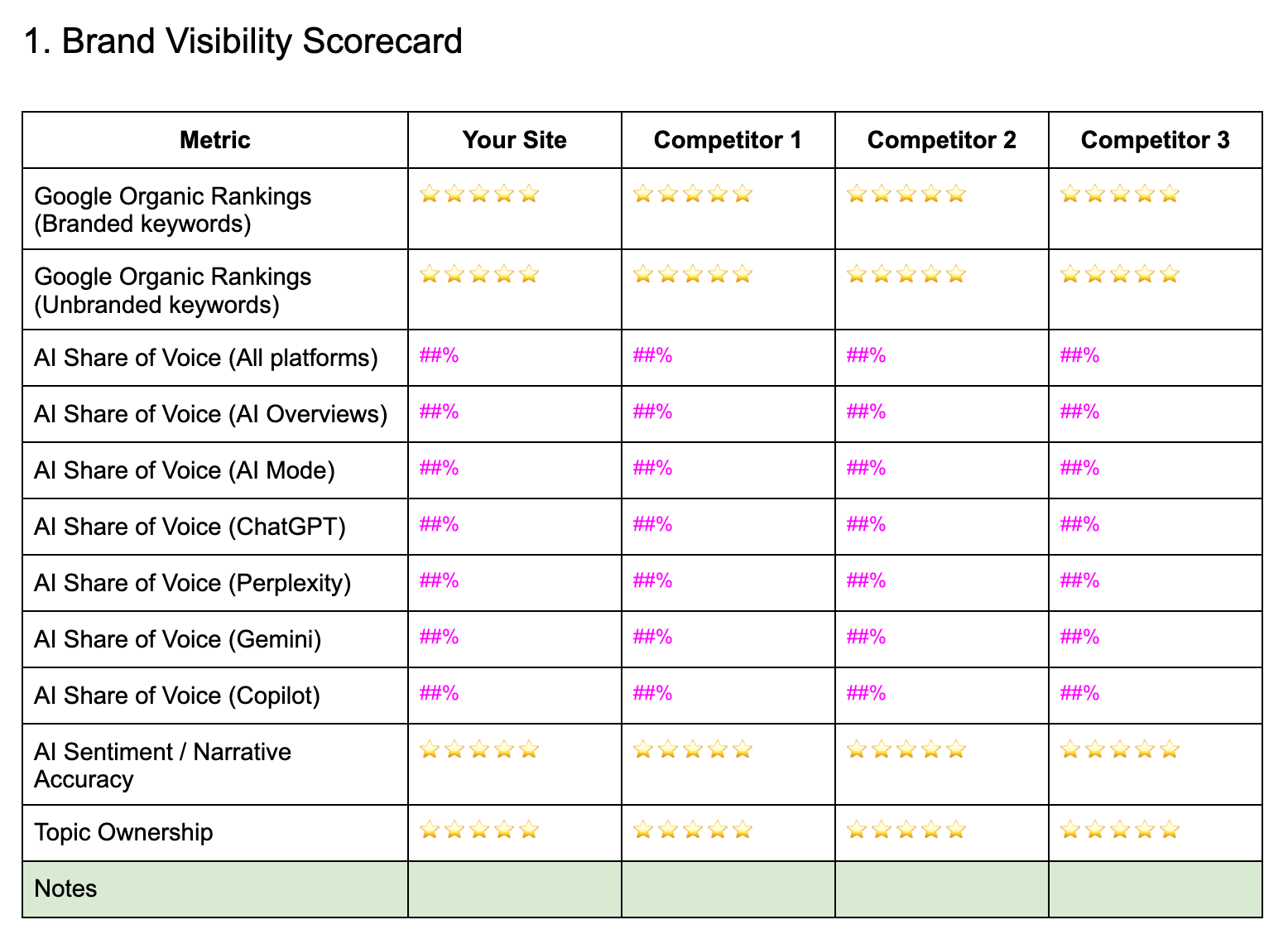Select the AI Share of Voice (AI Mode) label
Screen dimensions: 1288x939
pyautogui.click(x=185, y=470)
